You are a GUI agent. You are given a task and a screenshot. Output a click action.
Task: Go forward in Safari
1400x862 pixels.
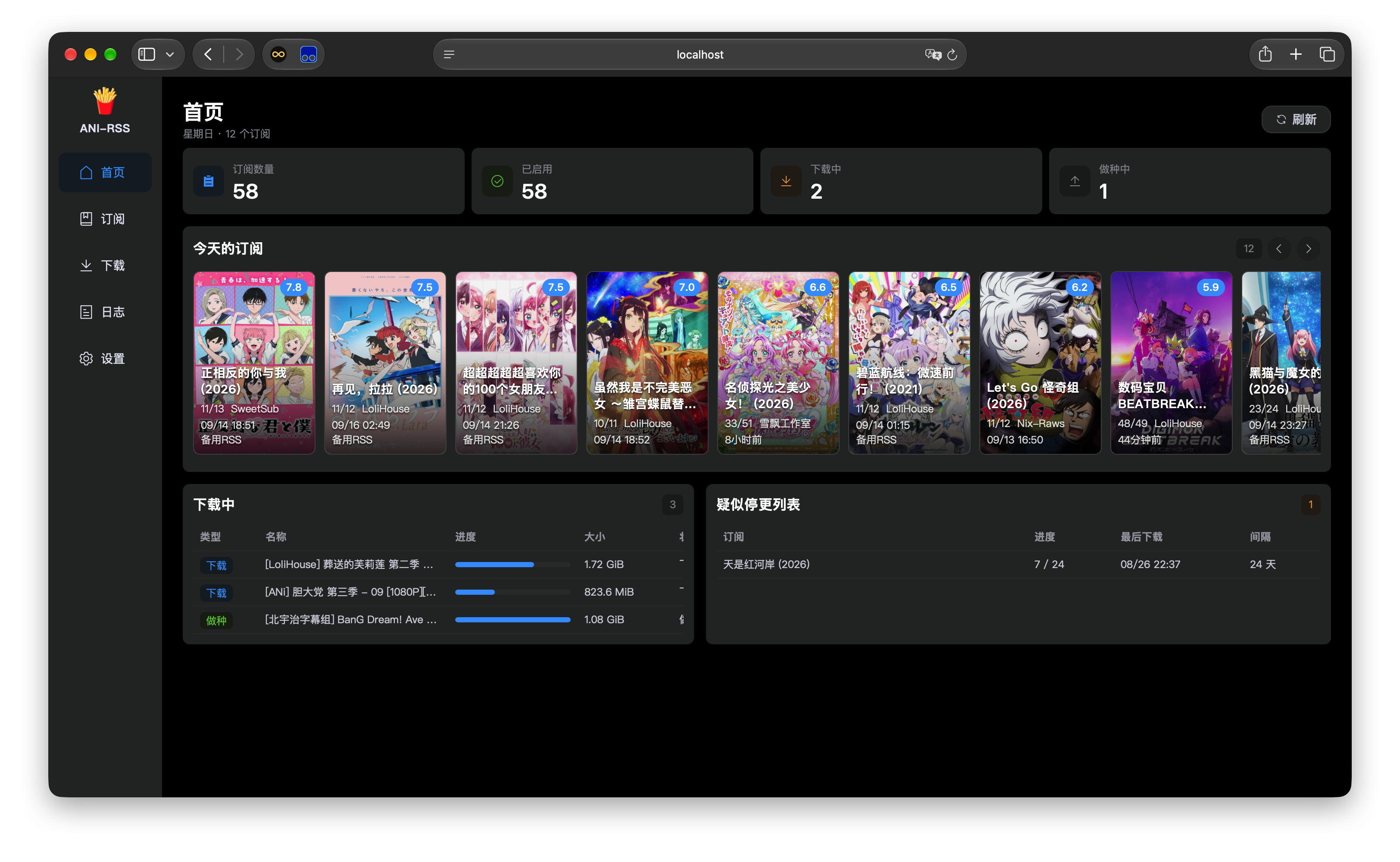point(239,54)
